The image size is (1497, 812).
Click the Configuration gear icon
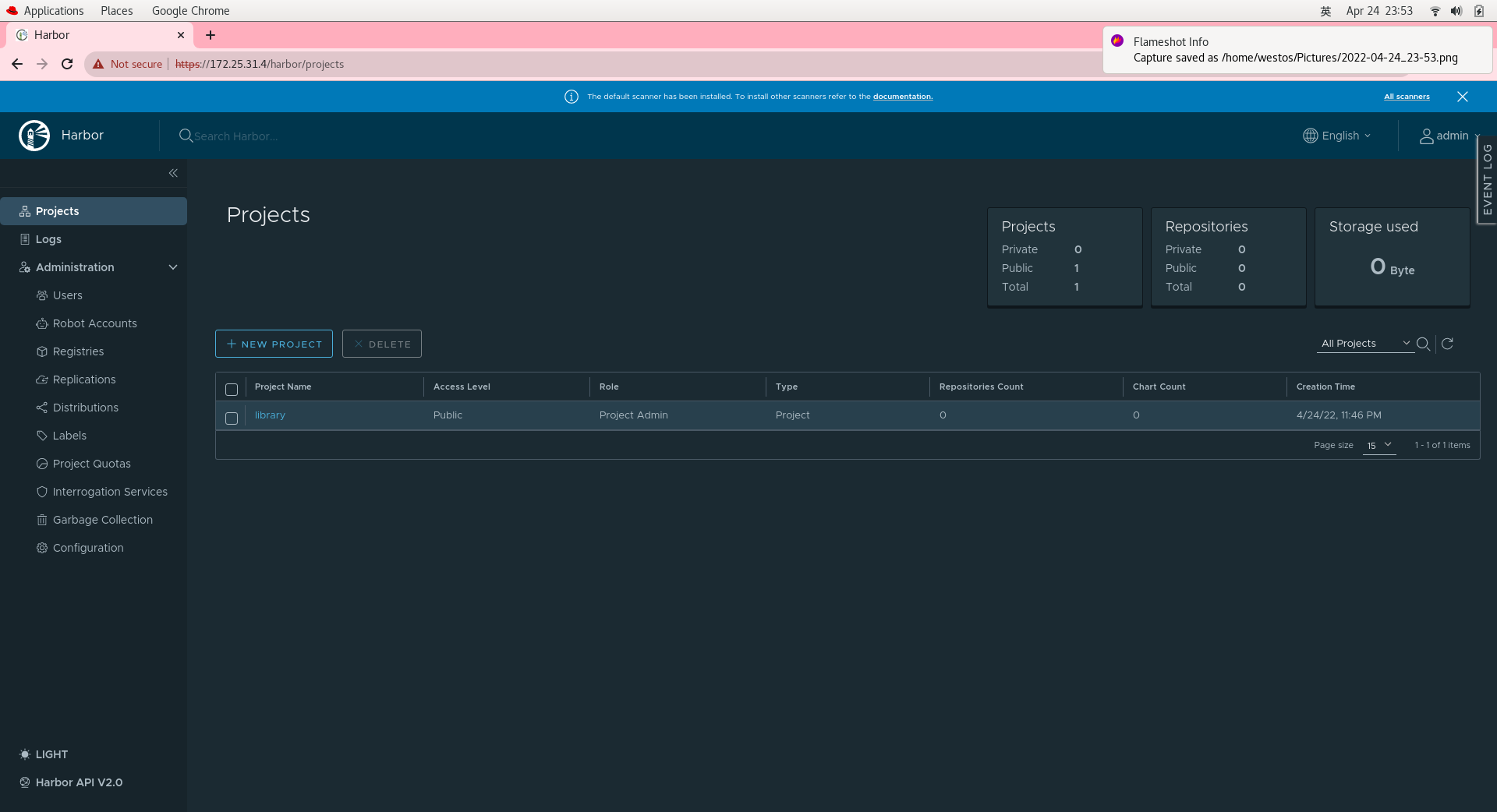tap(42, 548)
